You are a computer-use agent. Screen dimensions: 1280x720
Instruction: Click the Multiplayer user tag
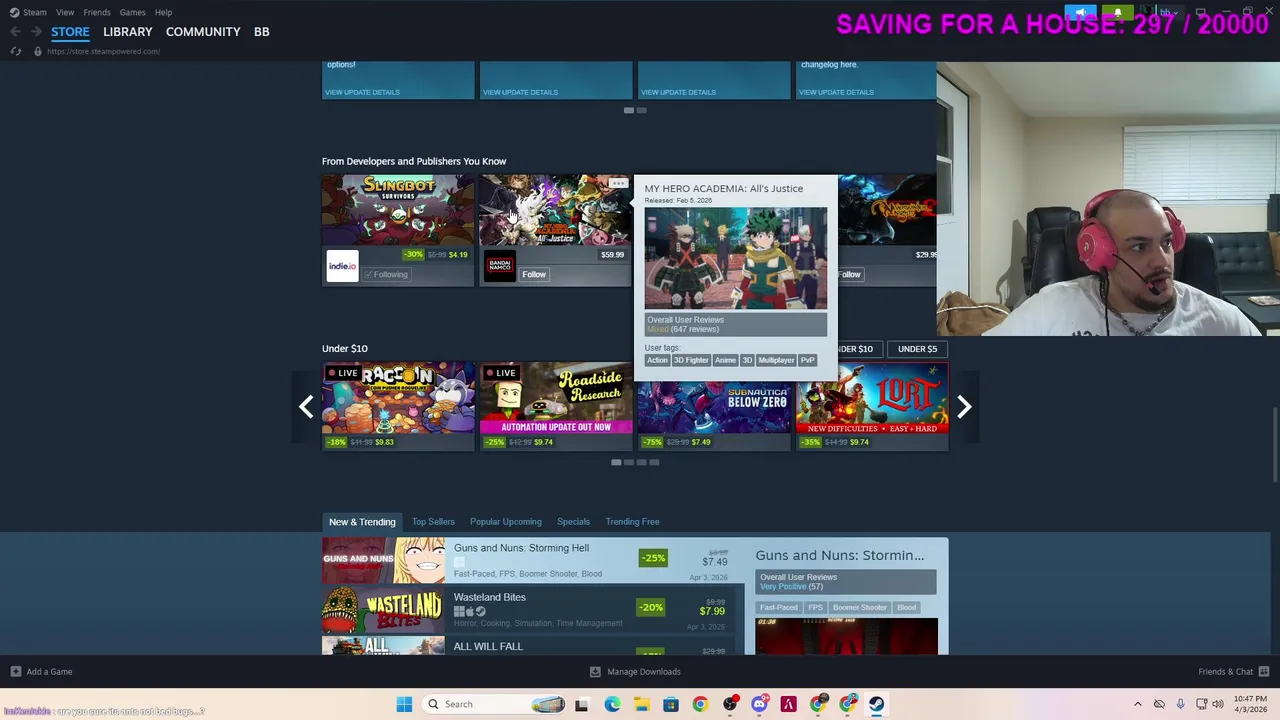click(x=776, y=360)
